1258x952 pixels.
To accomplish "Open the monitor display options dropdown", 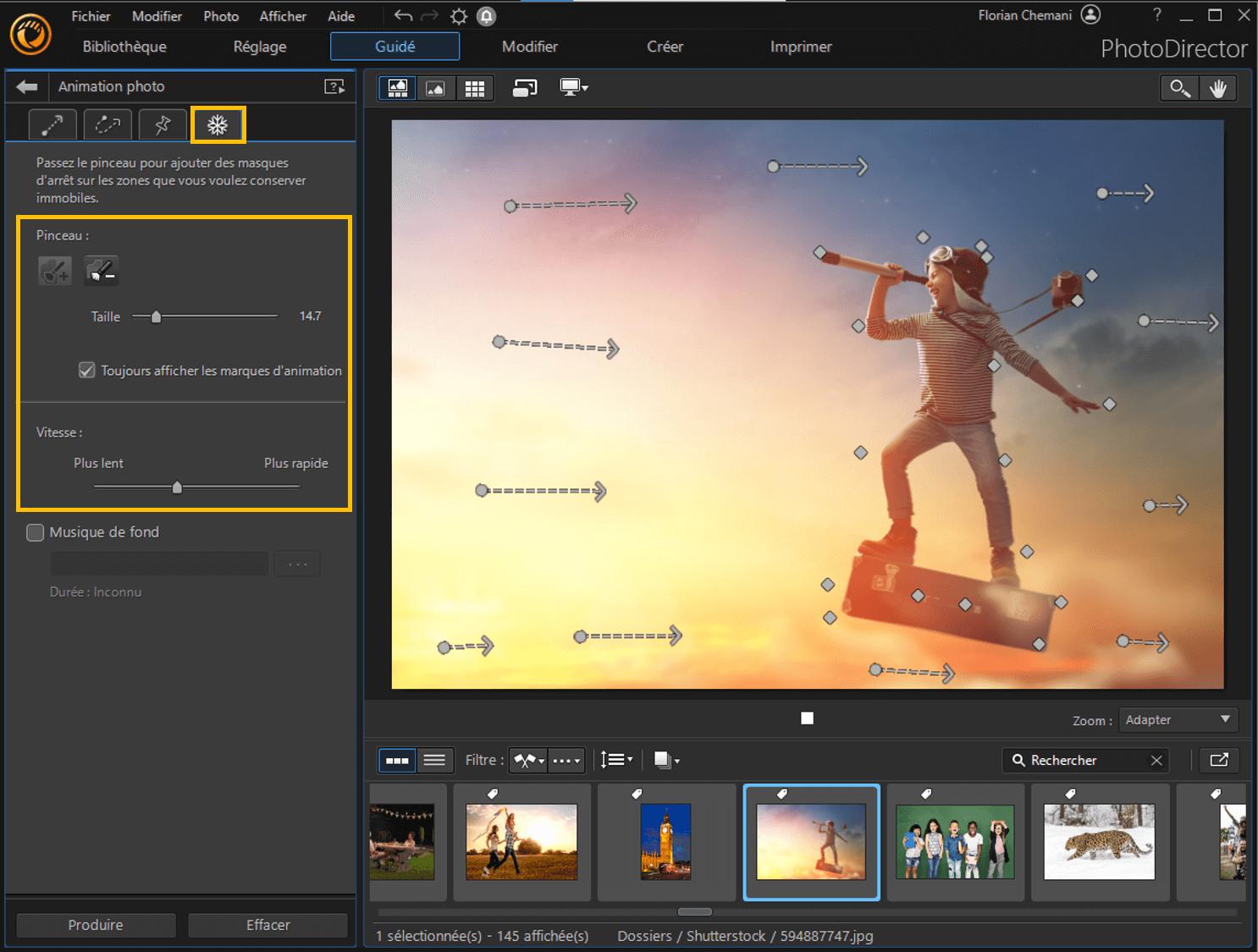I will [x=573, y=87].
